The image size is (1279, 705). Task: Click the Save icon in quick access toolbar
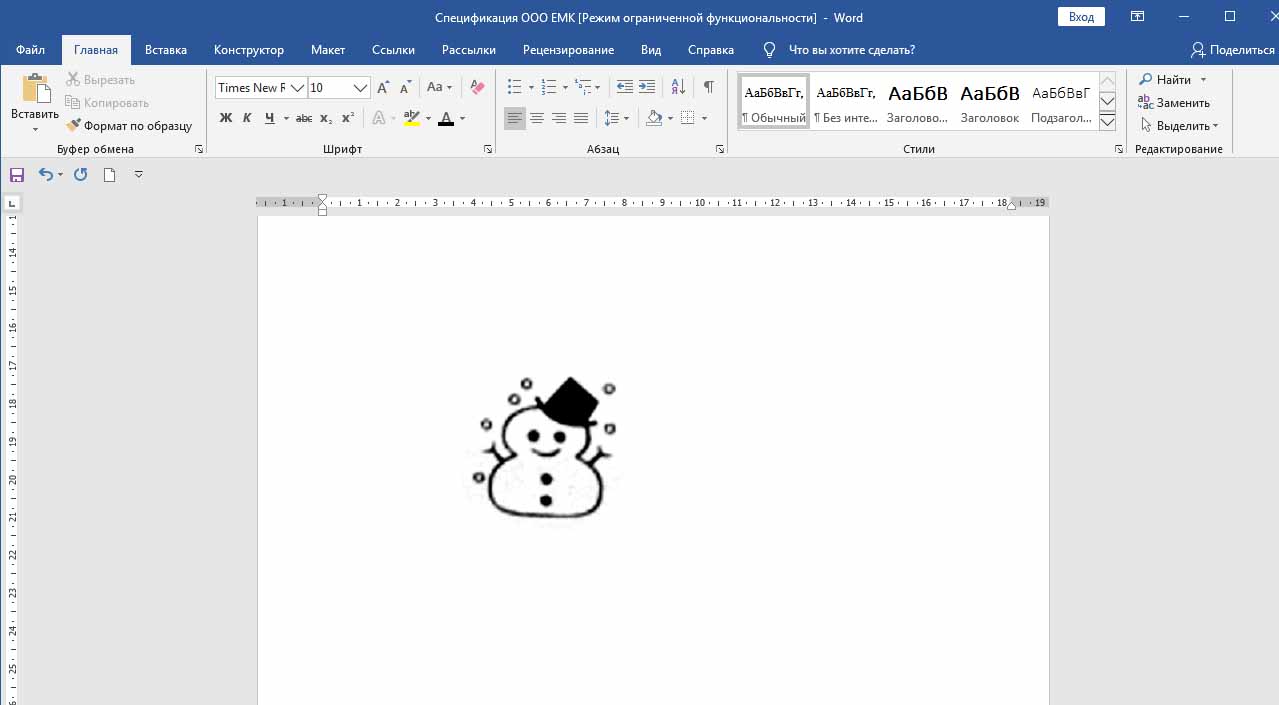point(16,175)
